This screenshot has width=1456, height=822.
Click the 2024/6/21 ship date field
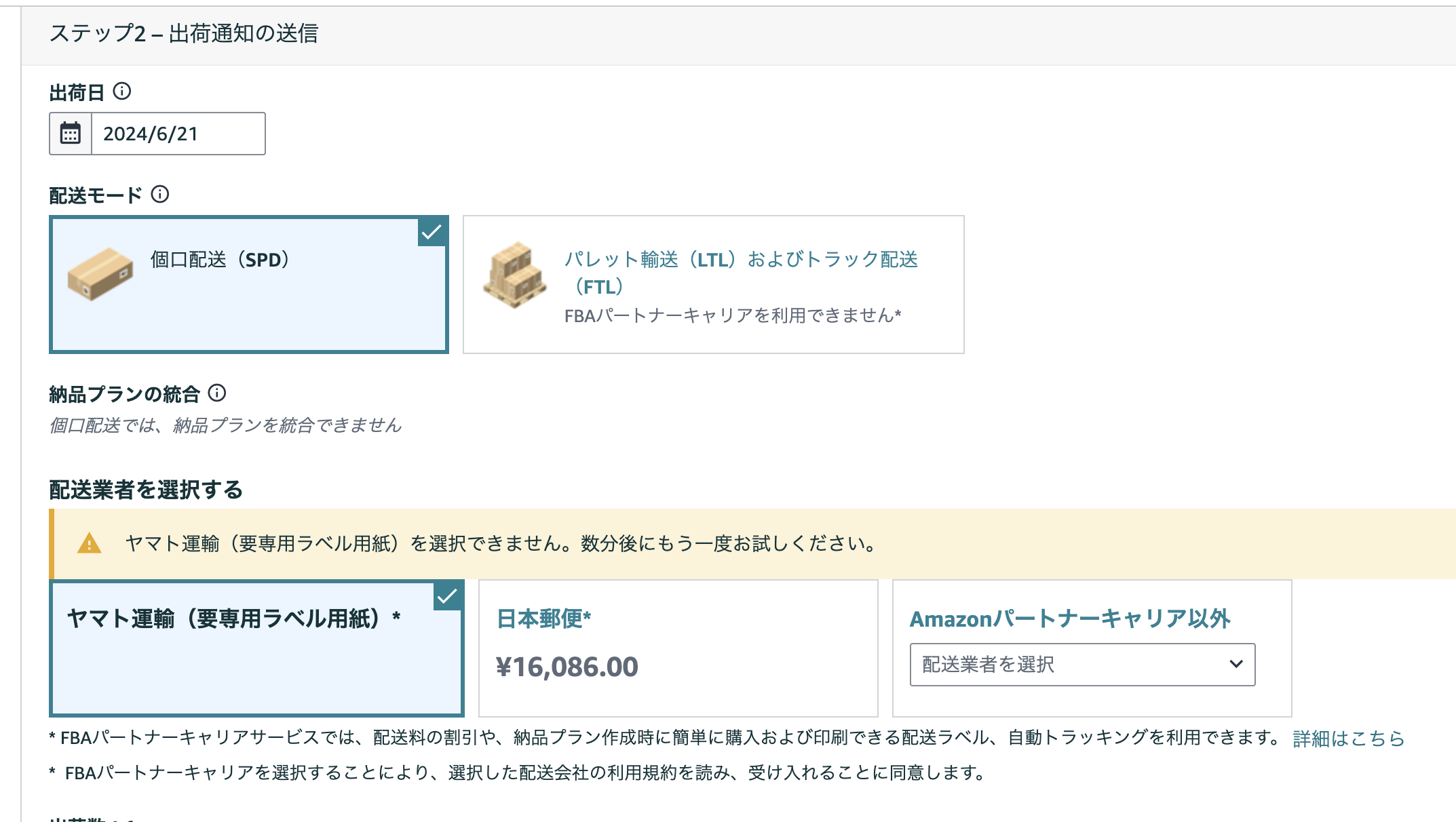[x=178, y=134]
